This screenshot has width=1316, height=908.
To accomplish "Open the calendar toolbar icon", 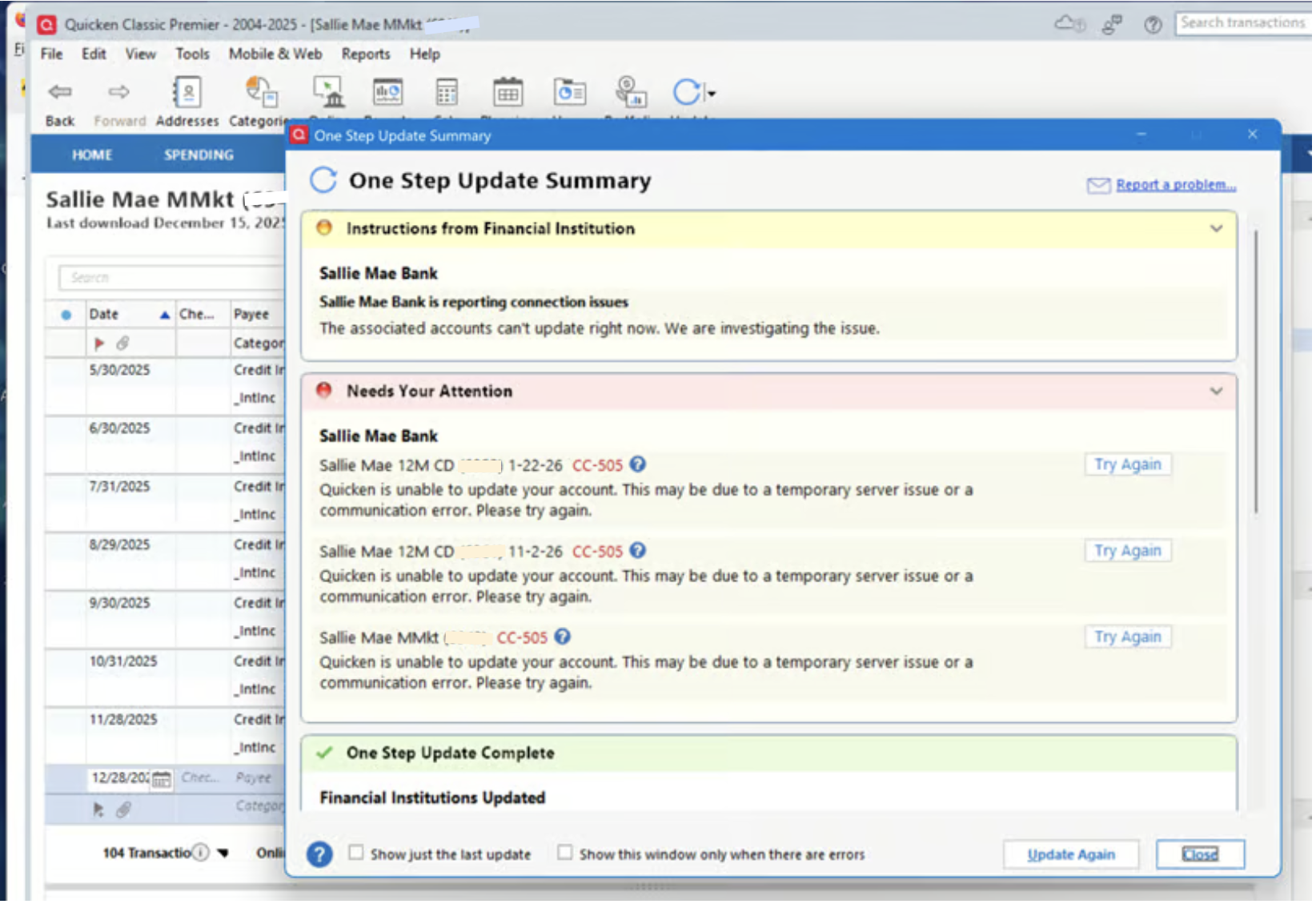I will (x=508, y=93).
